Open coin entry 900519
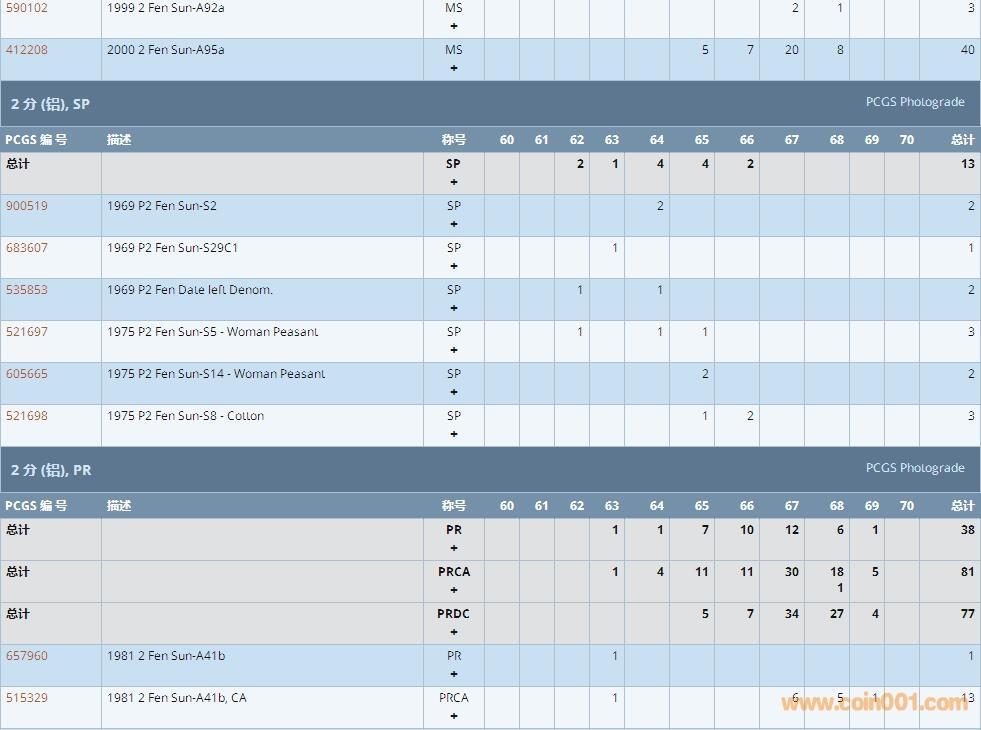This screenshot has height=730, width=981. 26,206
